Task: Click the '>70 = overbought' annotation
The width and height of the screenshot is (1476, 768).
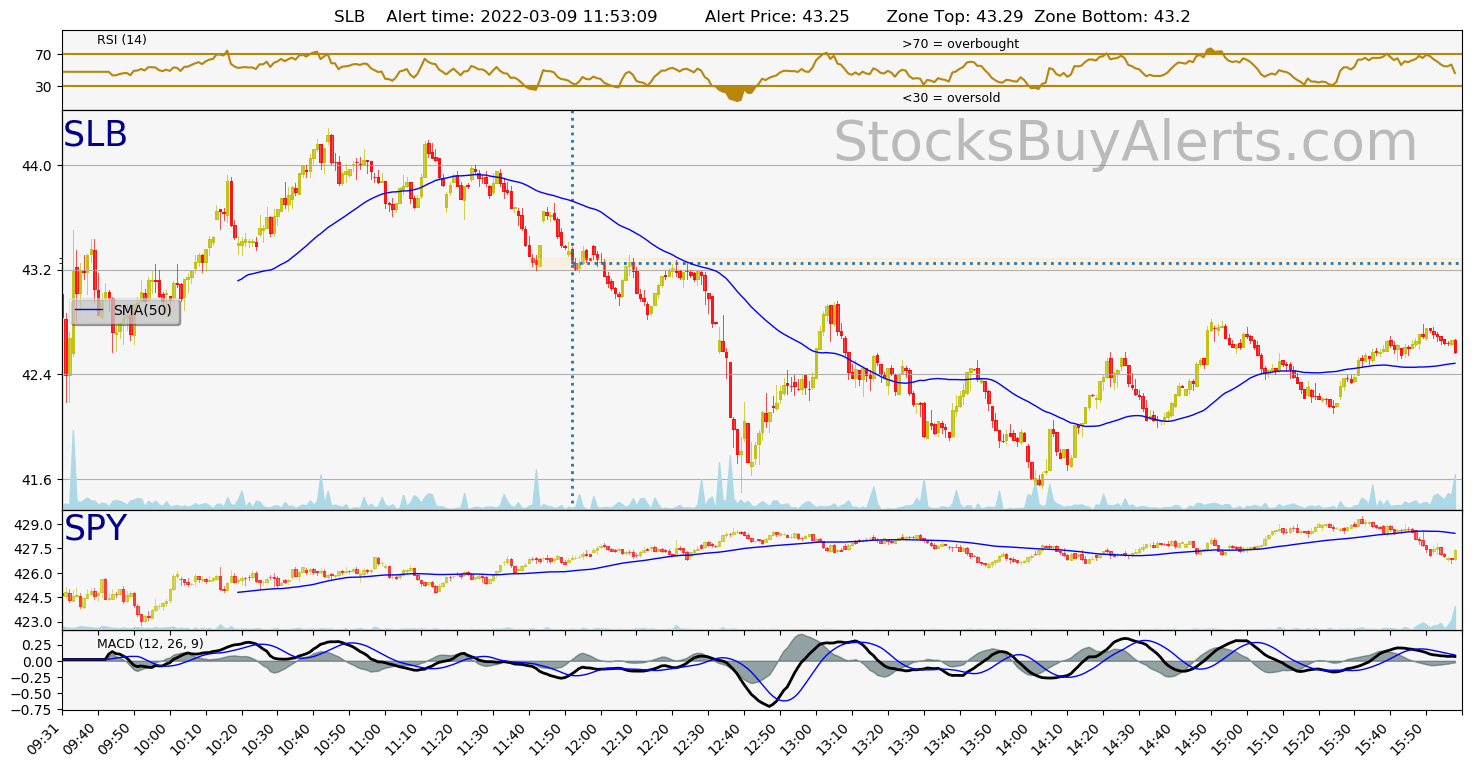Action: click(x=960, y=44)
